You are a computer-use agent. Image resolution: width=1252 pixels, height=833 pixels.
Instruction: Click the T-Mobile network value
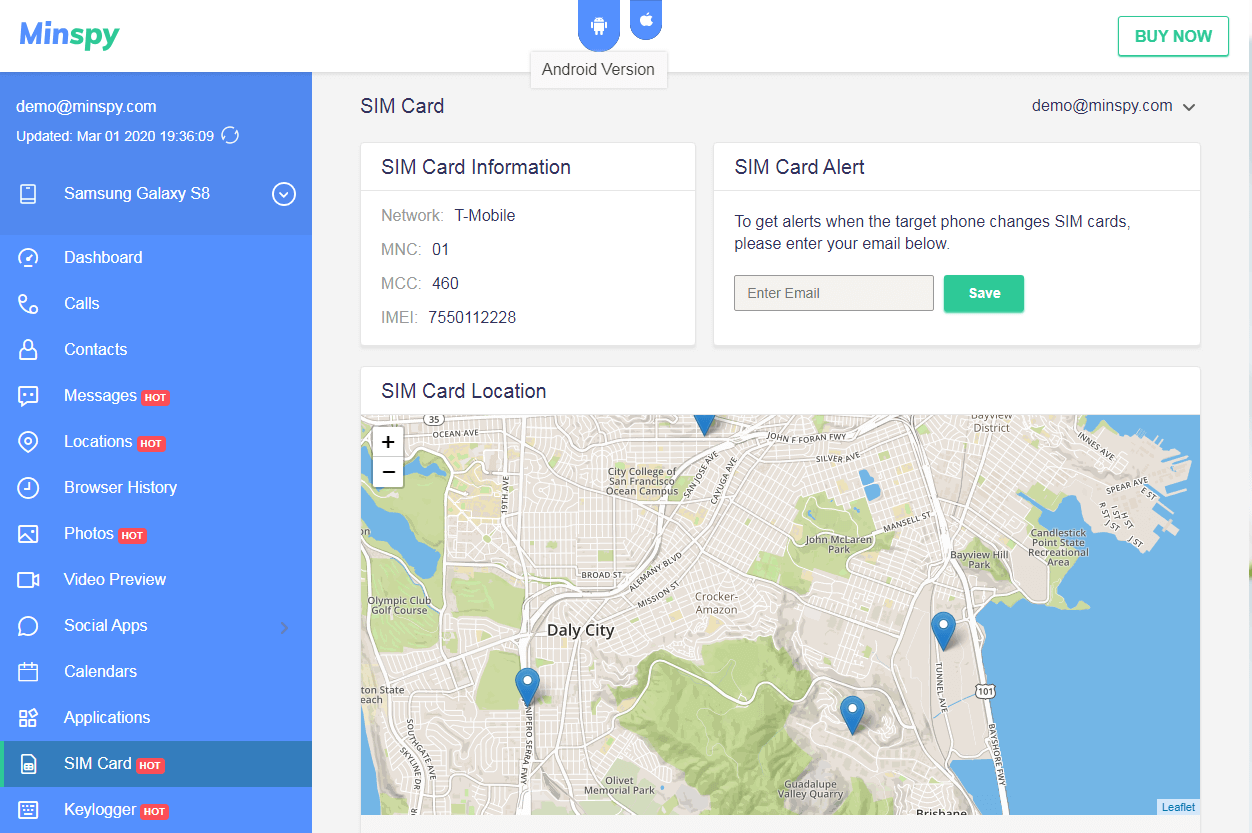tap(485, 215)
